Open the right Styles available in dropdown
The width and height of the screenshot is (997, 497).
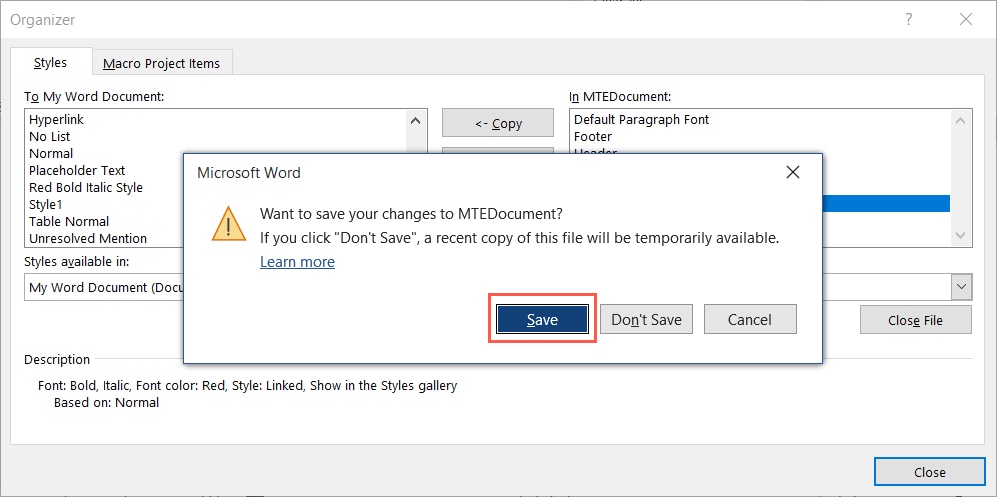pos(961,287)
